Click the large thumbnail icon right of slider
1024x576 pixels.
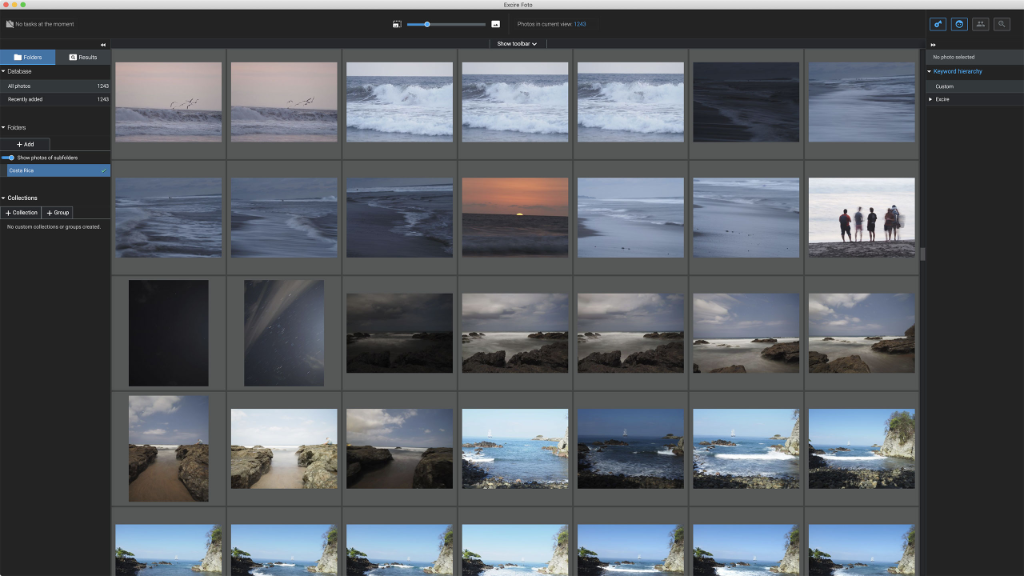pyautogui.click(x=496, y=24)
